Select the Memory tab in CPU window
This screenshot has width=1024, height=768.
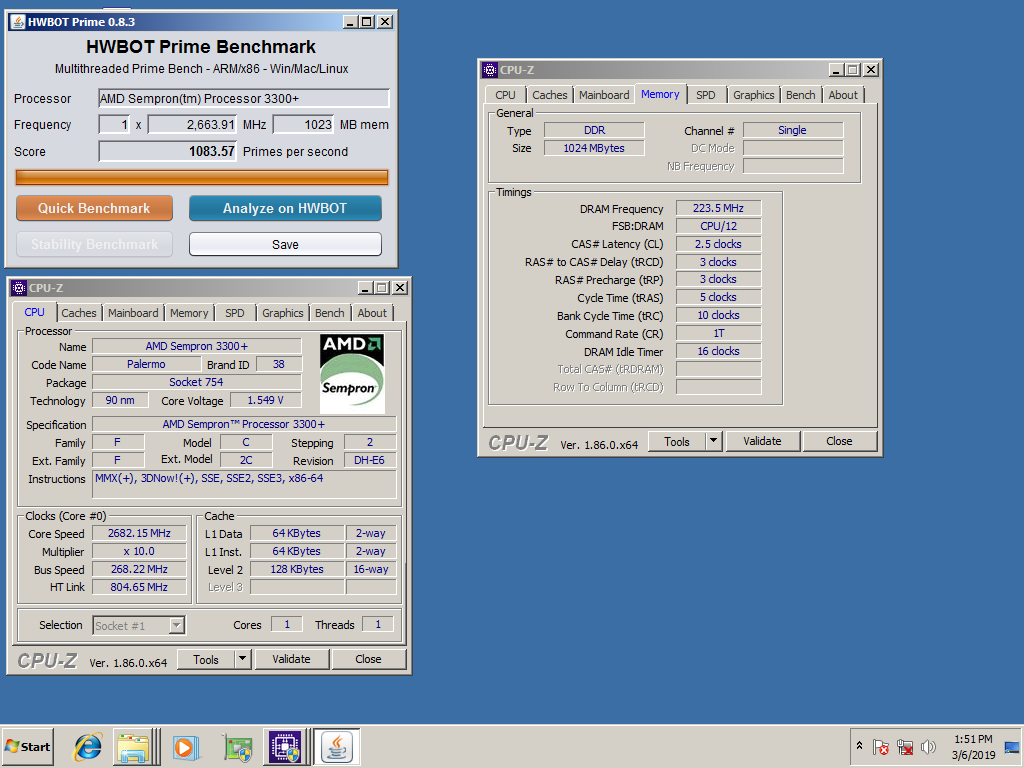click(189, 313)
